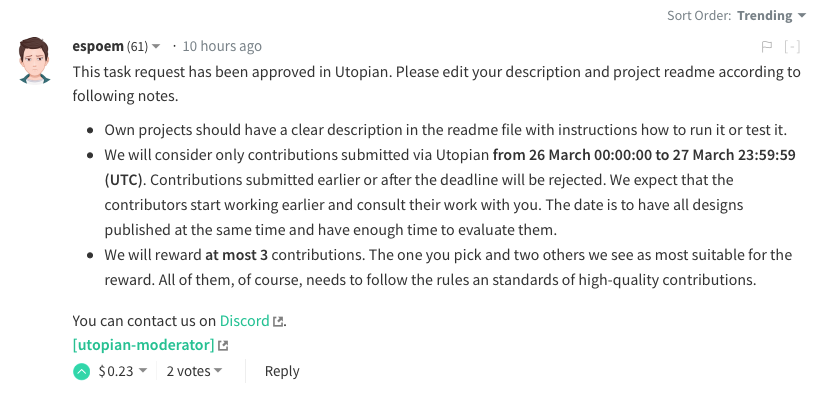Open the espoem username profile link

[x=97, y=46]
